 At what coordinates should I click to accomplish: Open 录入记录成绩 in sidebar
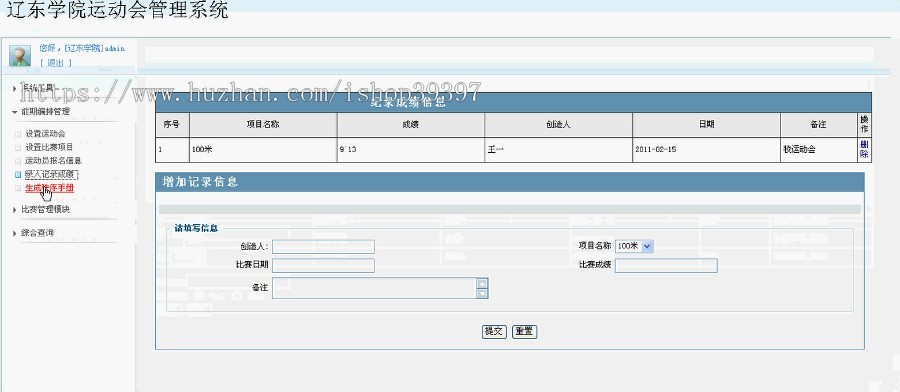click(51, 174)
